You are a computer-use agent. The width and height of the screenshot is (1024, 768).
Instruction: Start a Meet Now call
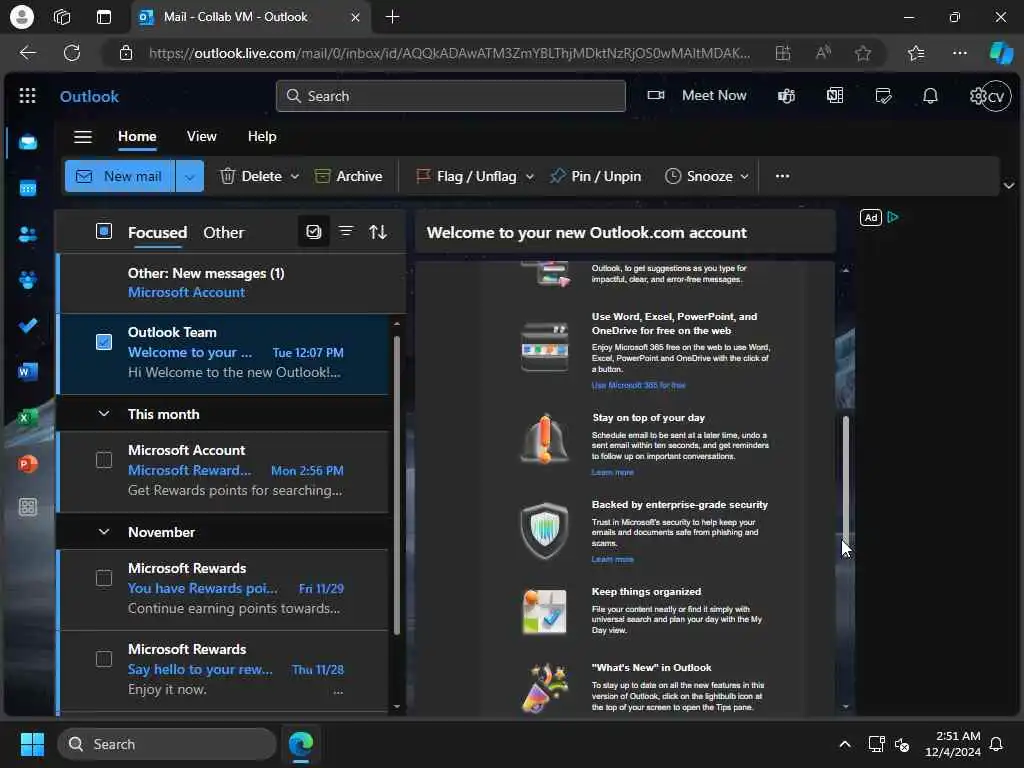697,96
